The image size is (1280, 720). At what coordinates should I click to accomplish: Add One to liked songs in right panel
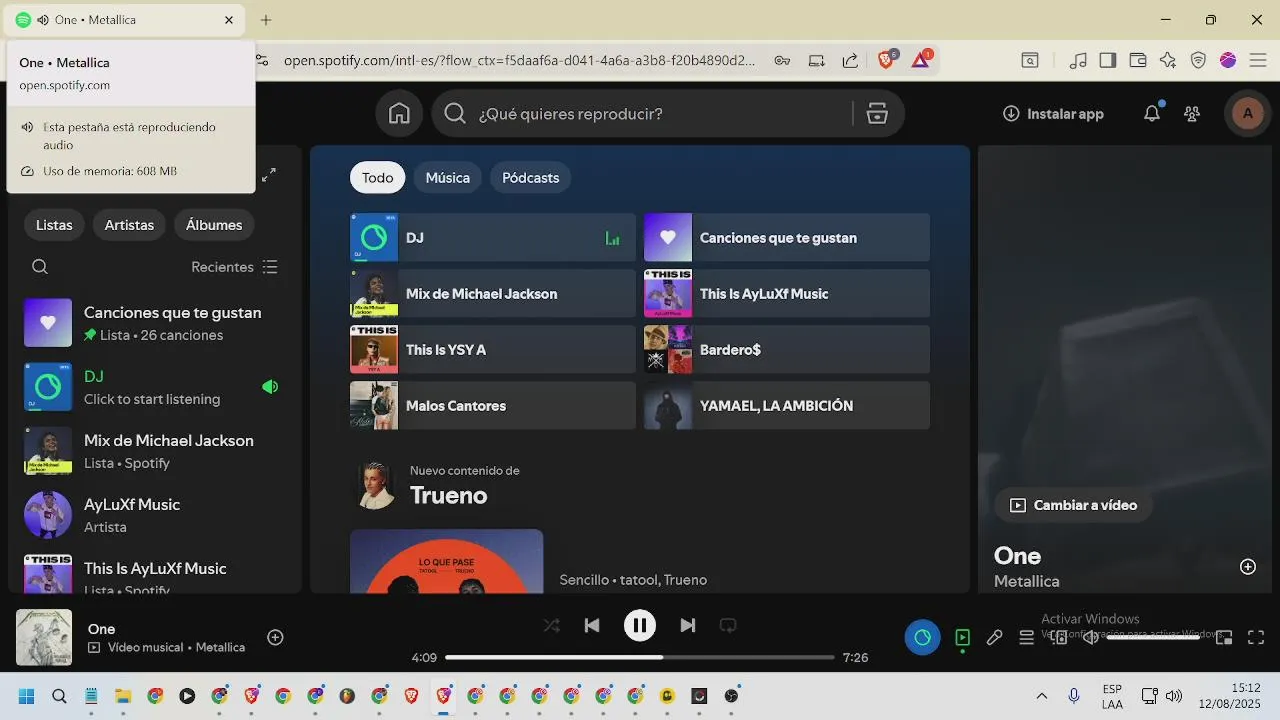point(1248,567)
